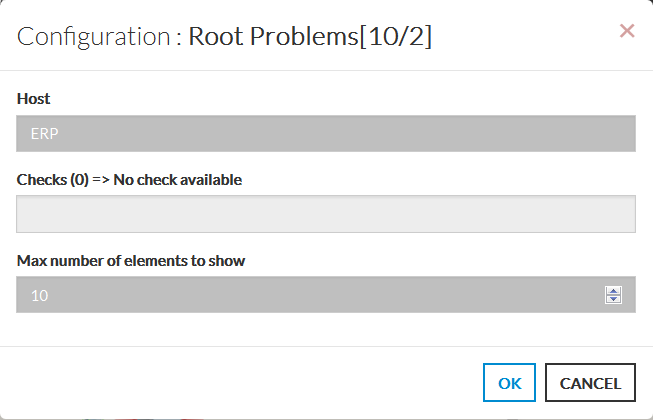Click the colon in the dialog title
This screenshot has width=653, height=420.
pos(179,38)
